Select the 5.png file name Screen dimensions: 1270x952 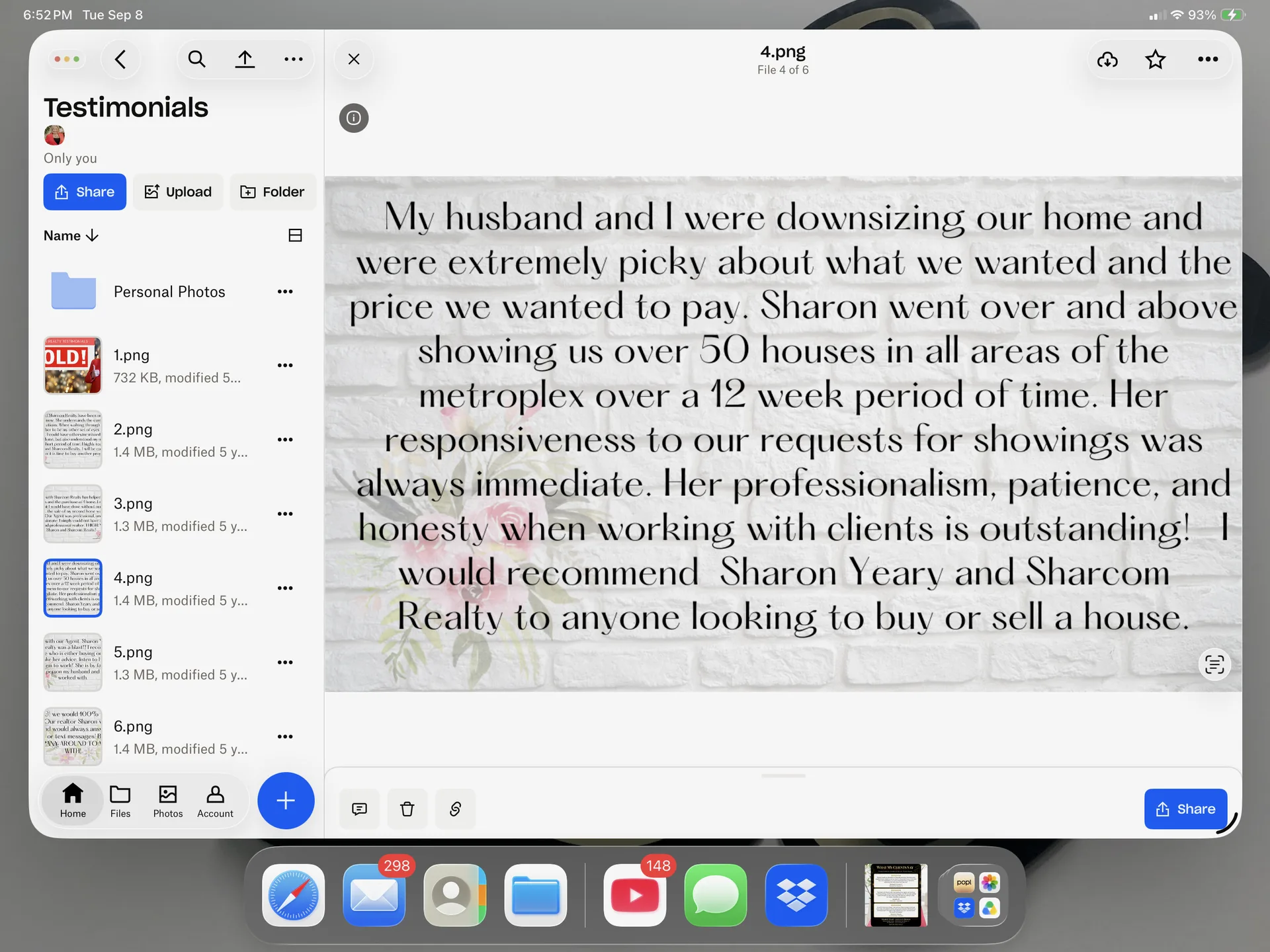coord(133,652)
